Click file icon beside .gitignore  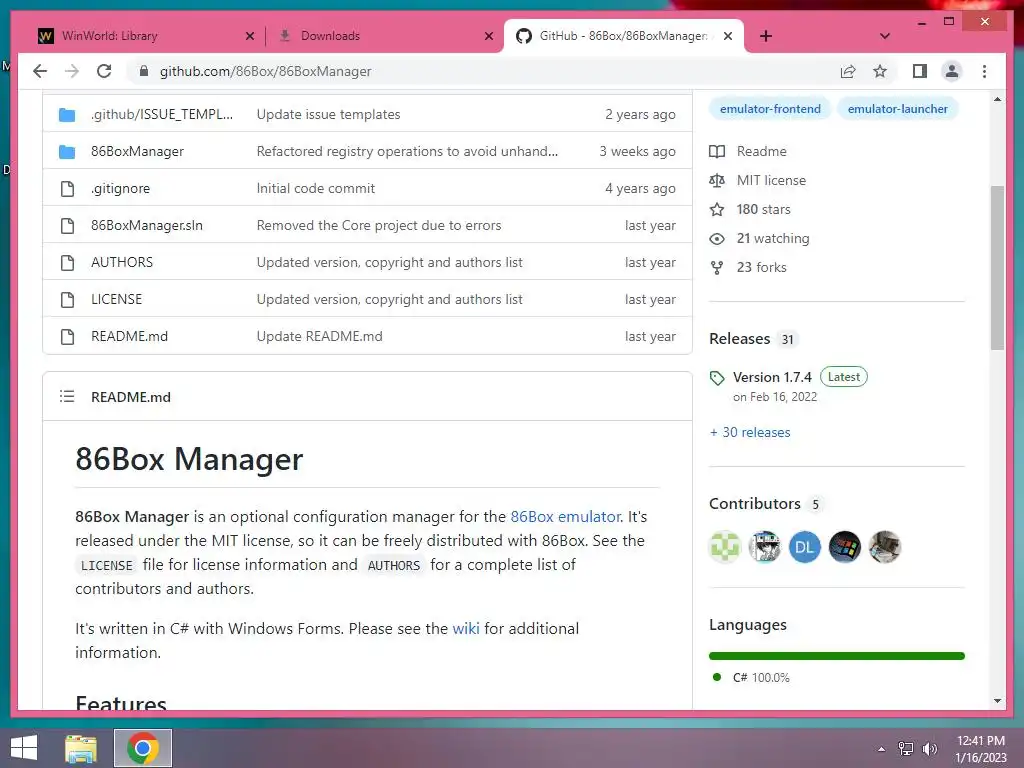click(67, 189)
